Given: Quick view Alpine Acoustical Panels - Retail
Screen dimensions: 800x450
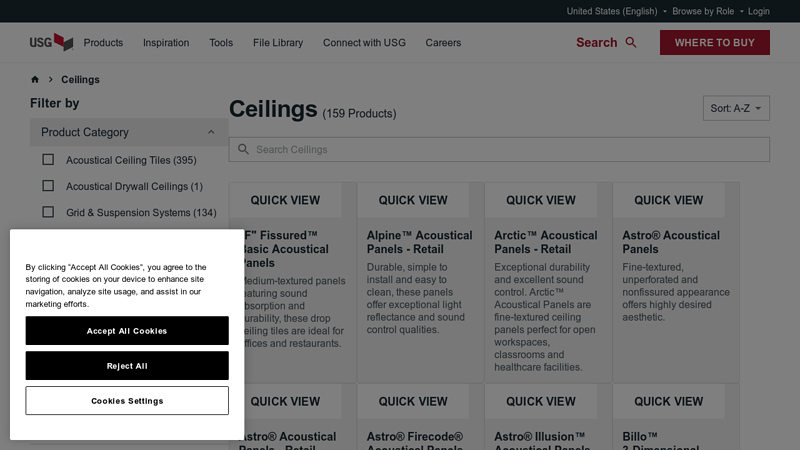Looking at the screenshot, I should point(413,200).
